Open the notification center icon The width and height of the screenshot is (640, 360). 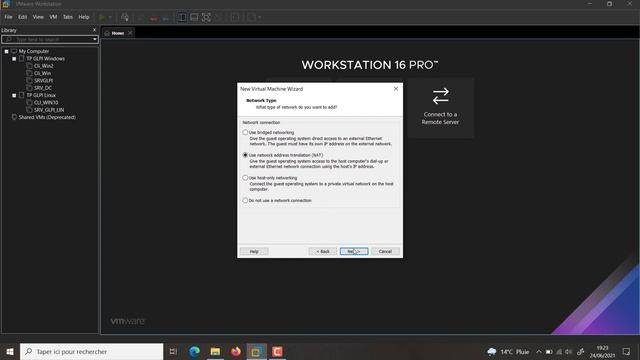point(627,351)
